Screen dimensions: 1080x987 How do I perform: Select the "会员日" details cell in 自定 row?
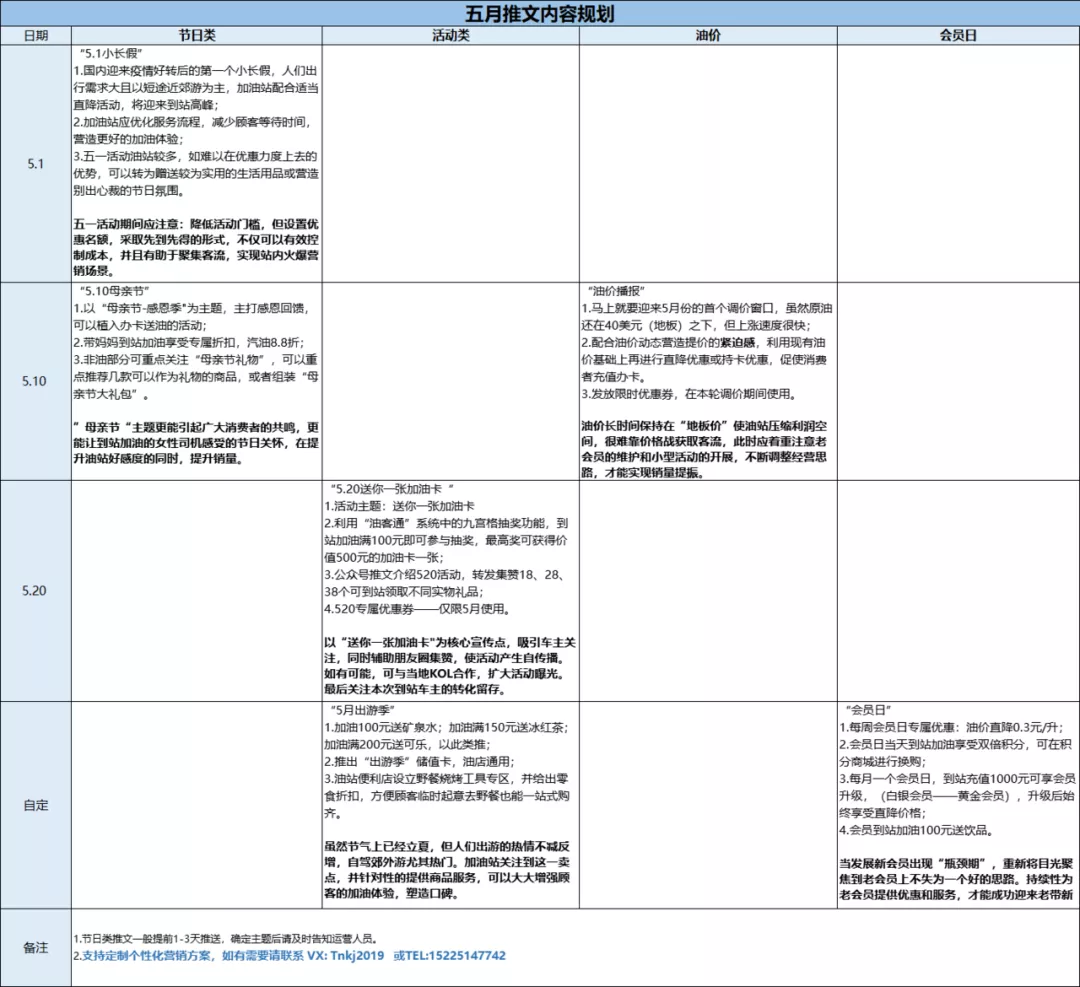click(957, 804)
